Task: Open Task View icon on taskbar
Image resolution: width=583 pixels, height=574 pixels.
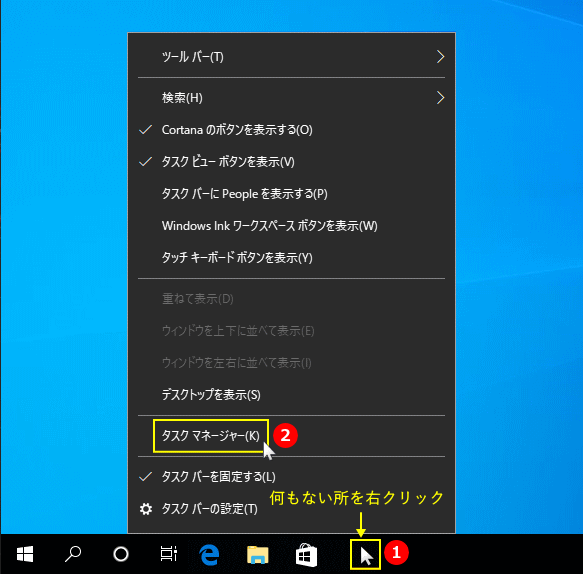Action: (169, 554)
